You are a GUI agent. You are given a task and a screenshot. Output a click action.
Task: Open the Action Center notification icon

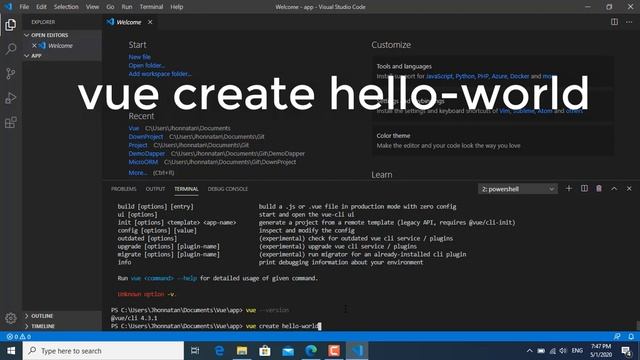(x=626, y=351)
